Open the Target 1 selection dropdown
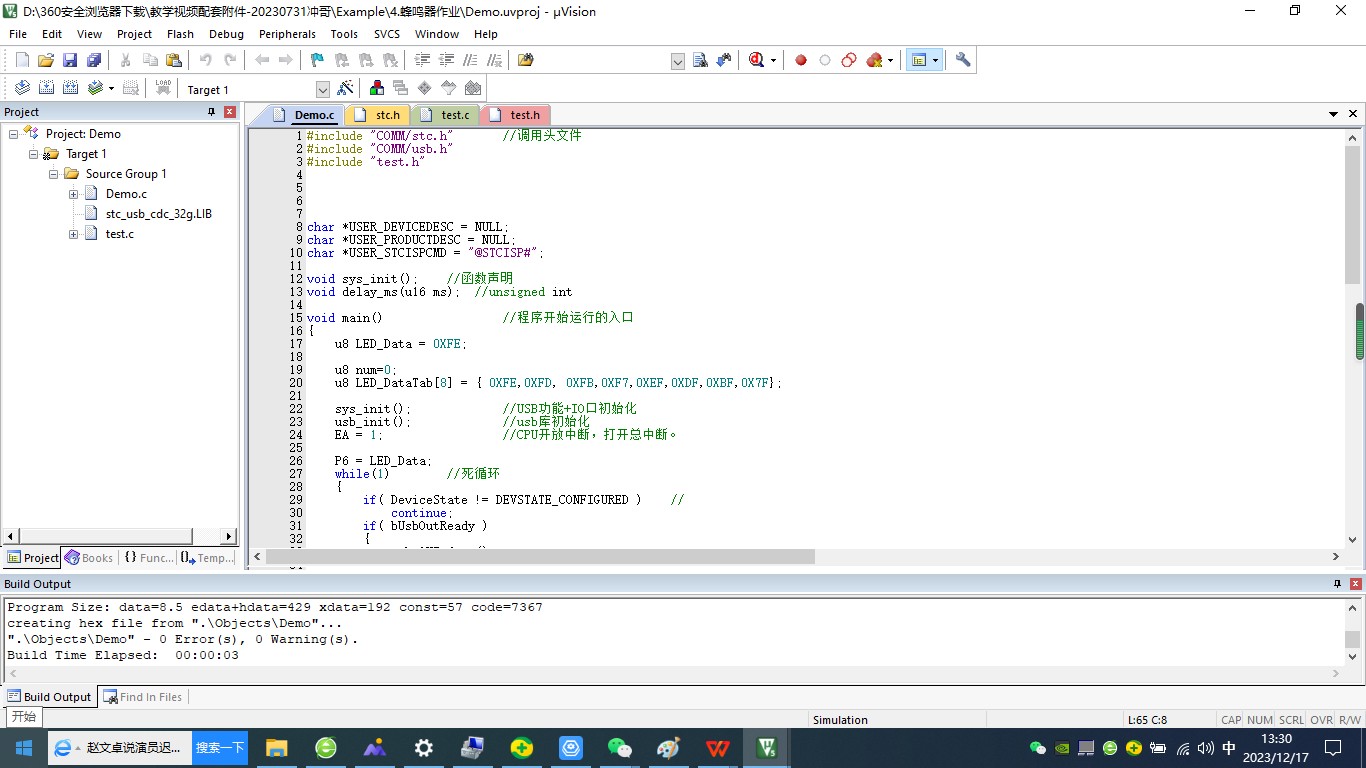The height and width of the screenshot is (768, 1366). click(322, 89)
